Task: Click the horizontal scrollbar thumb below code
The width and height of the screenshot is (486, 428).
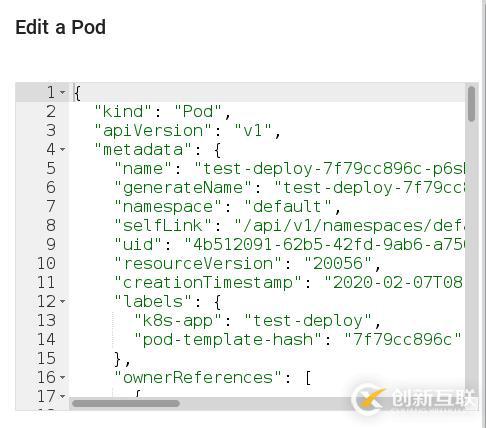Action: tap(126, 403)
